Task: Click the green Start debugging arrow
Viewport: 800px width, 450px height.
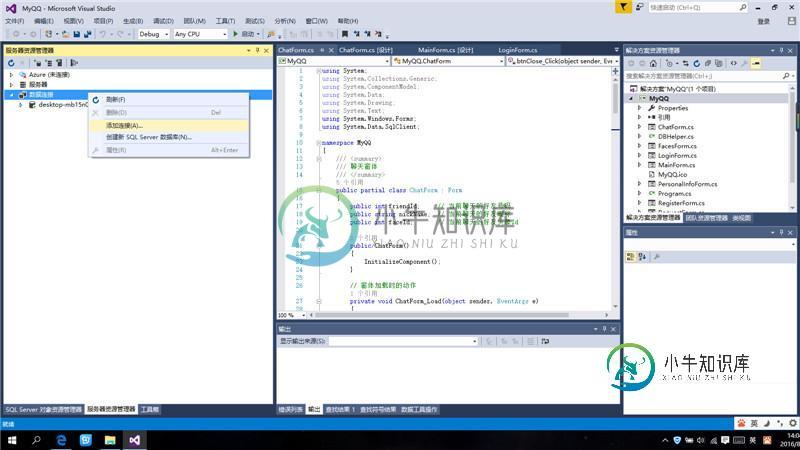Action: click(x=235, y=34)
